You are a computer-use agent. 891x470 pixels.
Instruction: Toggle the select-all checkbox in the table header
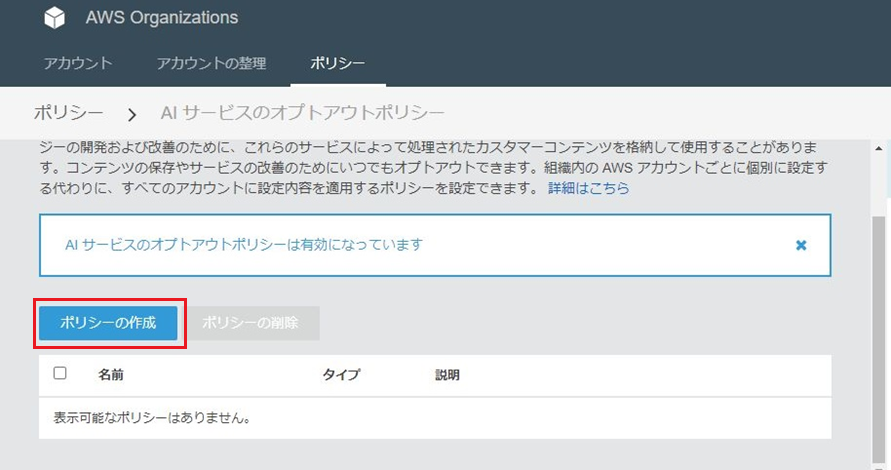60,373
